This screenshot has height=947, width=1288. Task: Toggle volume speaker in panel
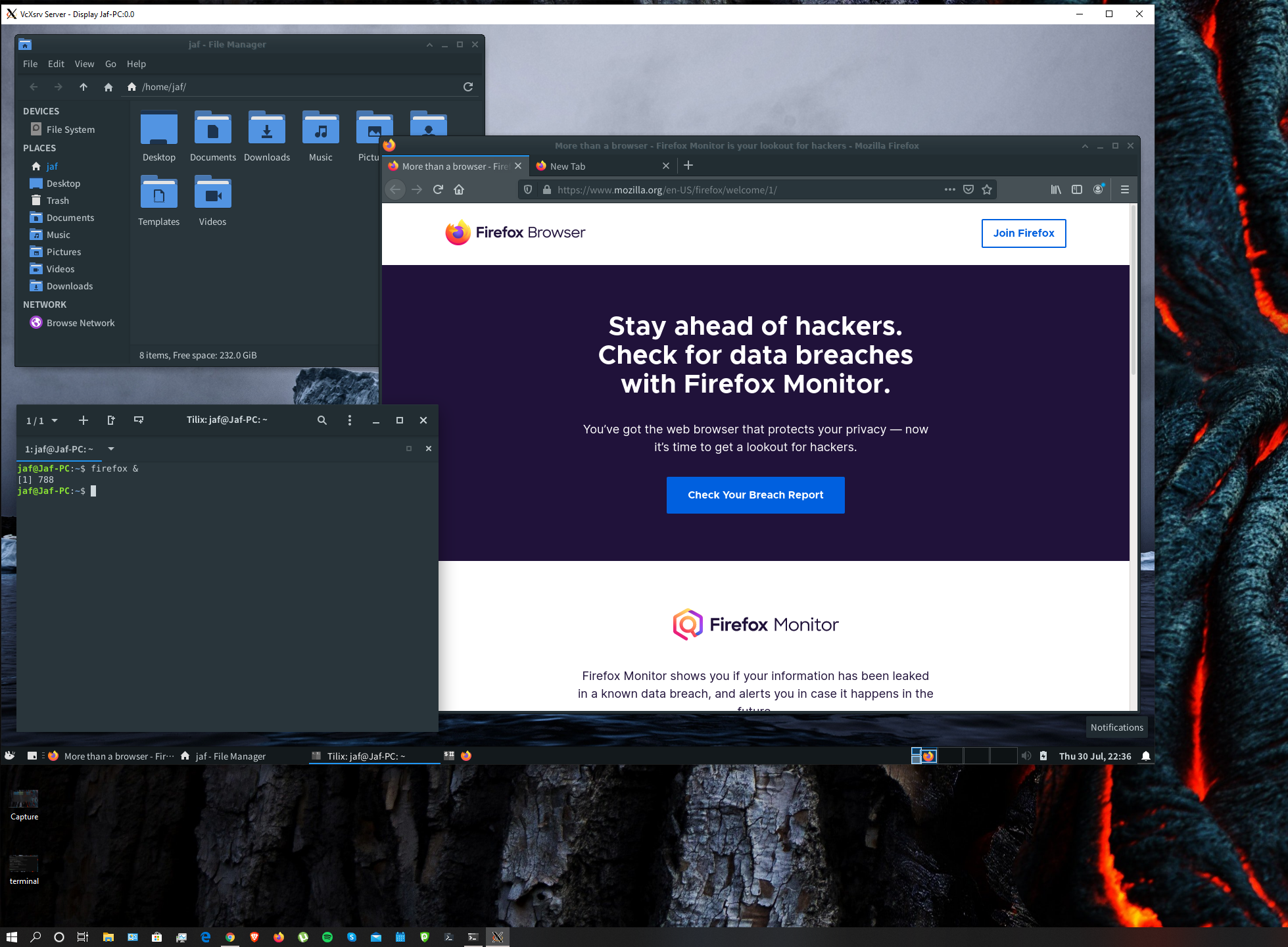tap(1026, 756)
